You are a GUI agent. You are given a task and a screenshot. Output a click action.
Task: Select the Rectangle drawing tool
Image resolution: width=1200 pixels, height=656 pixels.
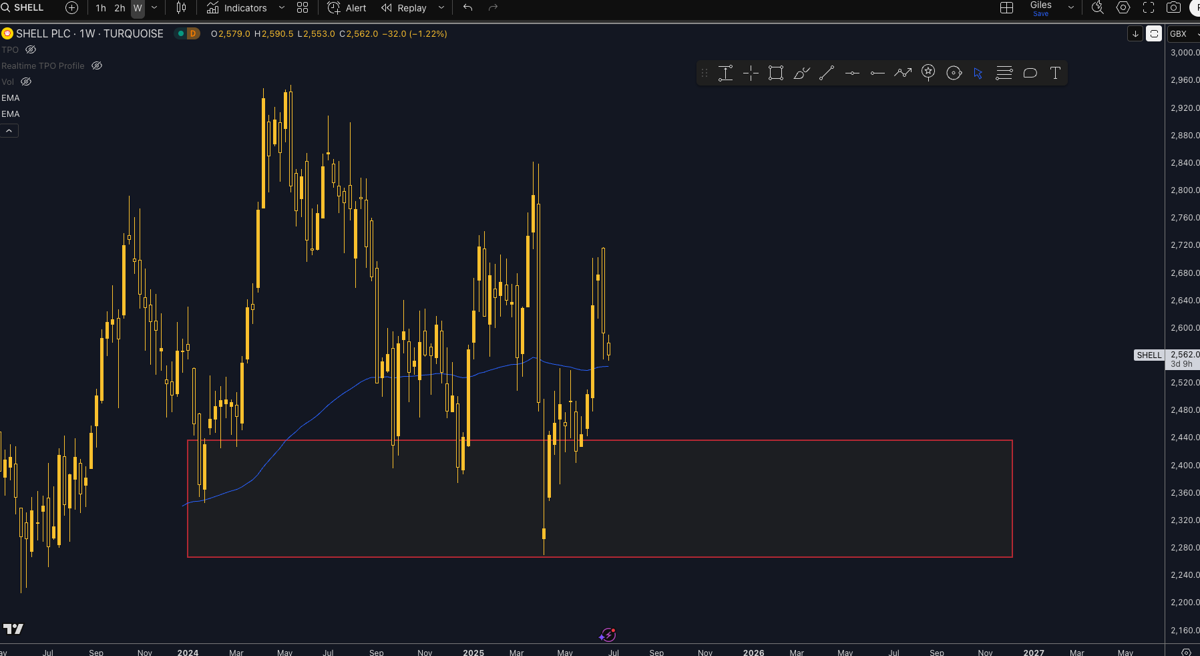[776, 73]
